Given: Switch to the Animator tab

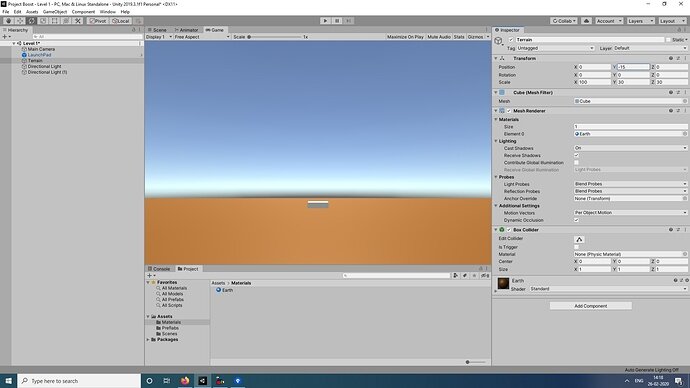Looking at the screenshot, I should (x=187, y=30).
